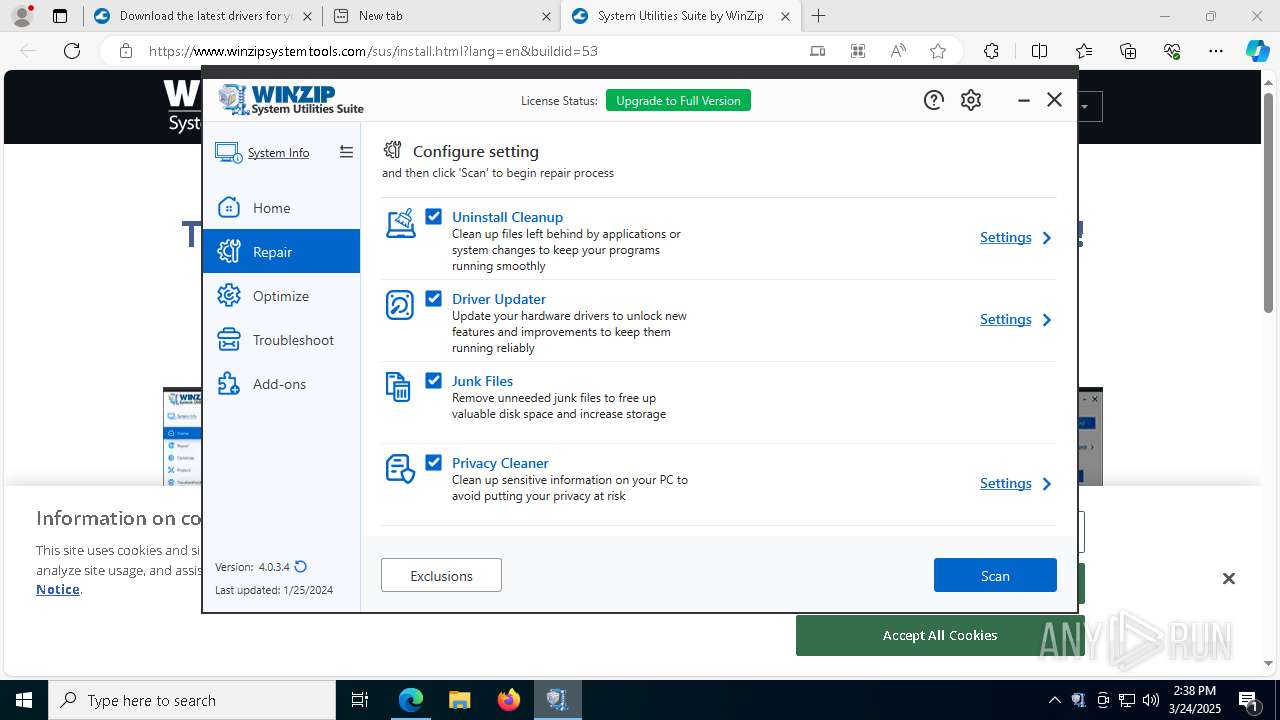Dismiss cookie banner with X button
Image resolution: width=1280 pixels, height=720 pixels.
(1228, 578)
